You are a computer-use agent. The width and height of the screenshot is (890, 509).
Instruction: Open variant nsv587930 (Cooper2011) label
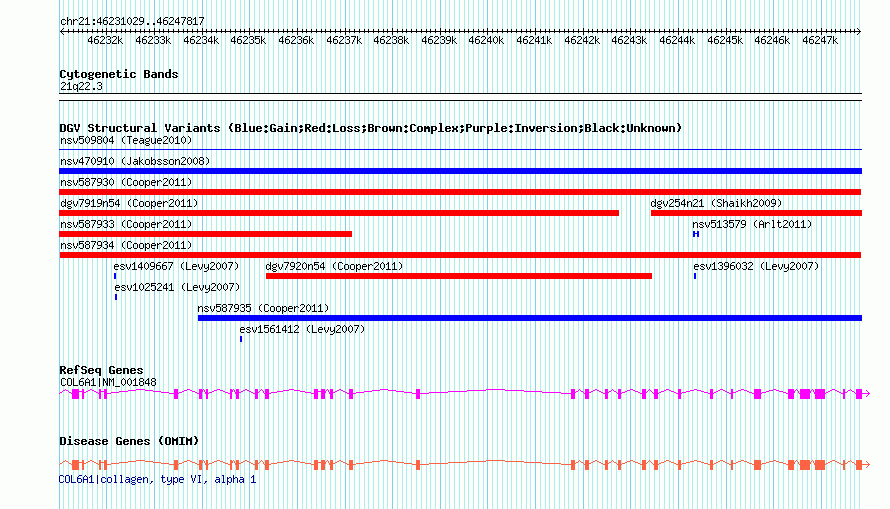pos(126,182)
